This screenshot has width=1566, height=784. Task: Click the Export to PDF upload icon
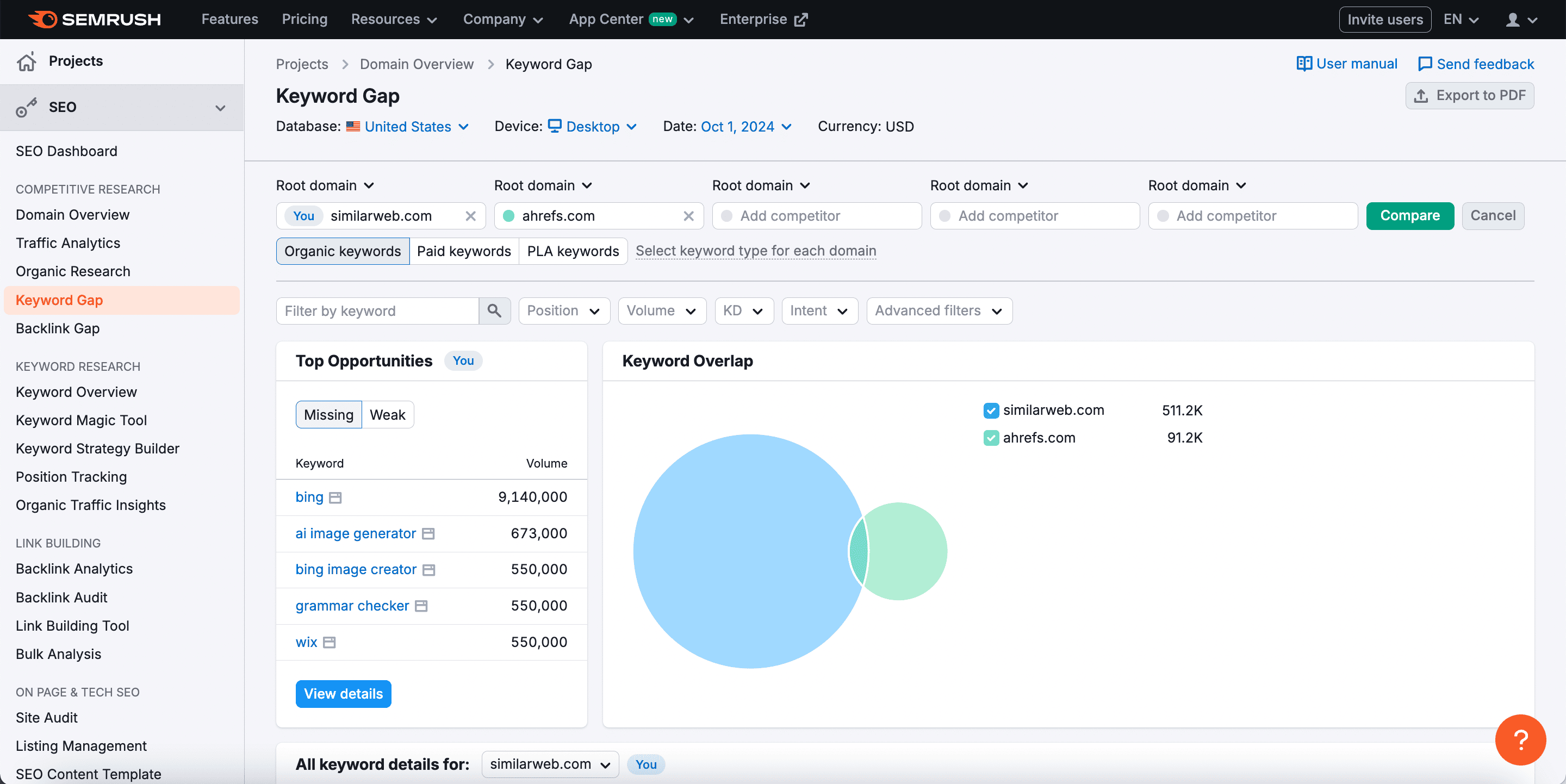[x=1421, y=96]
